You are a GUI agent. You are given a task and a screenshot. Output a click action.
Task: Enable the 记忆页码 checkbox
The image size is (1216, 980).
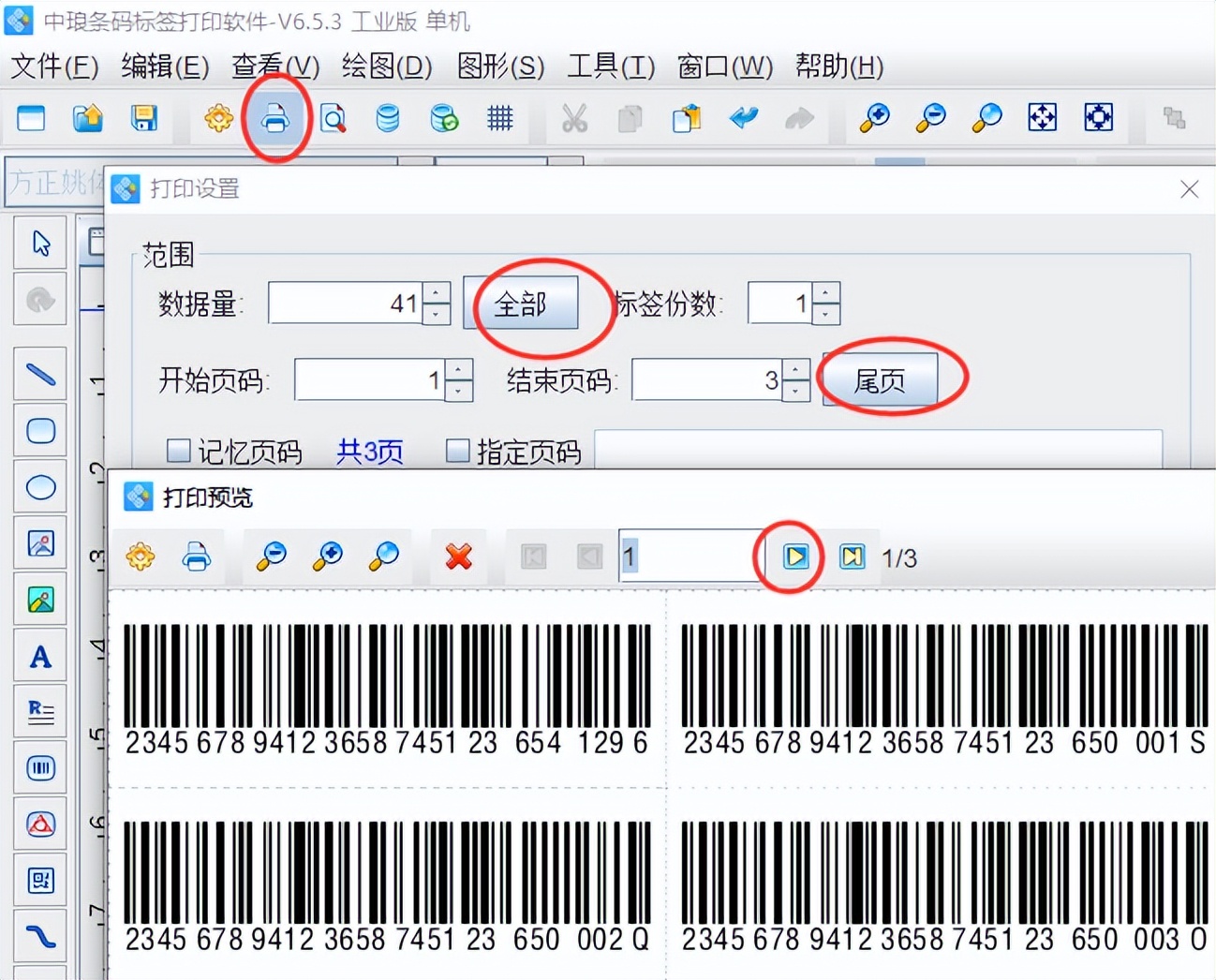tap(178, 451)
